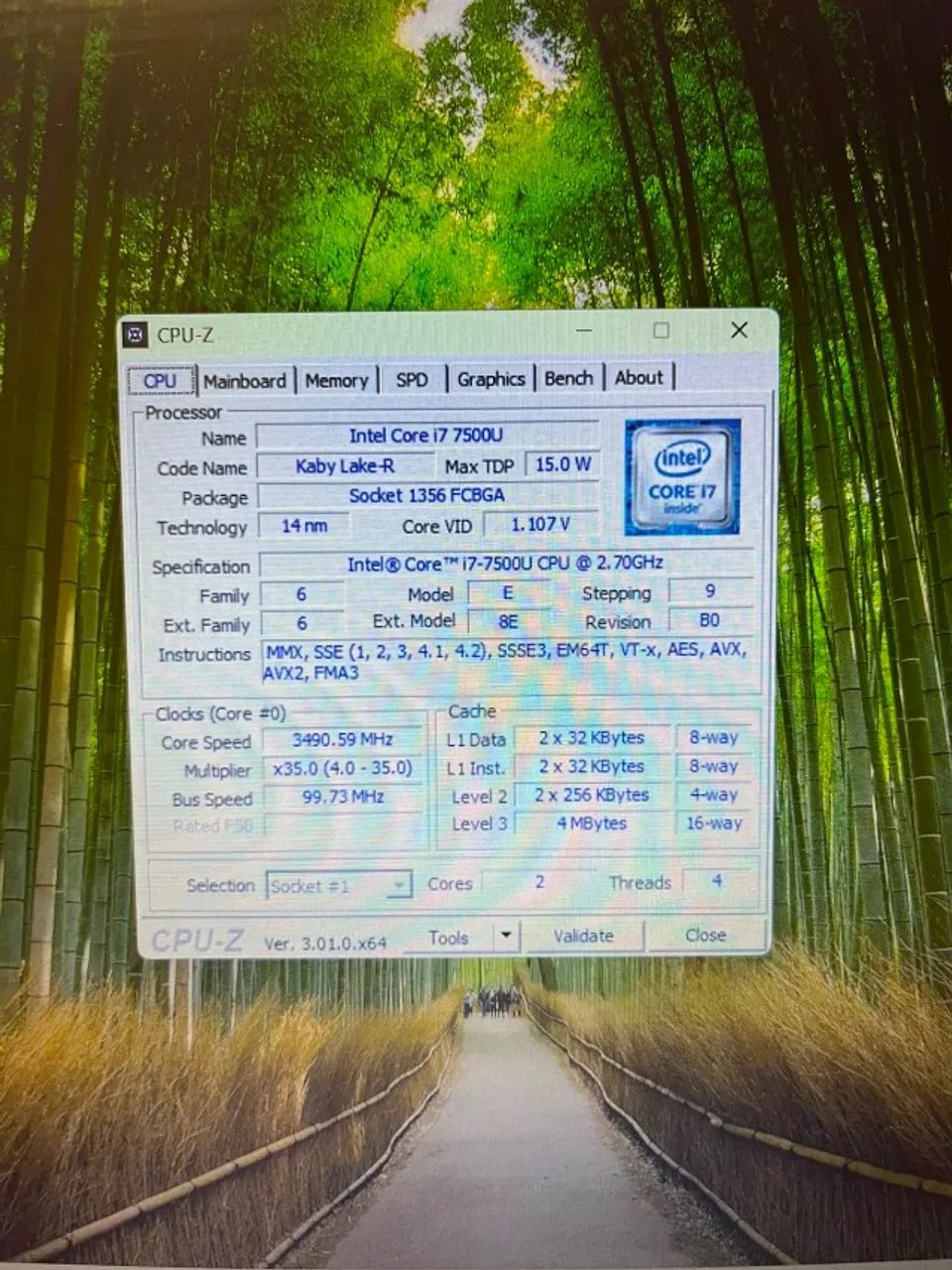
Task: Click the L1 Data 8-way value
Action: 714,738
